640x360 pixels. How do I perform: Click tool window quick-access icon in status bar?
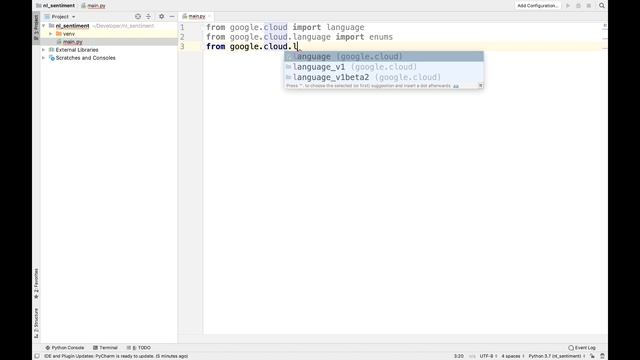(x=37, y=356)
